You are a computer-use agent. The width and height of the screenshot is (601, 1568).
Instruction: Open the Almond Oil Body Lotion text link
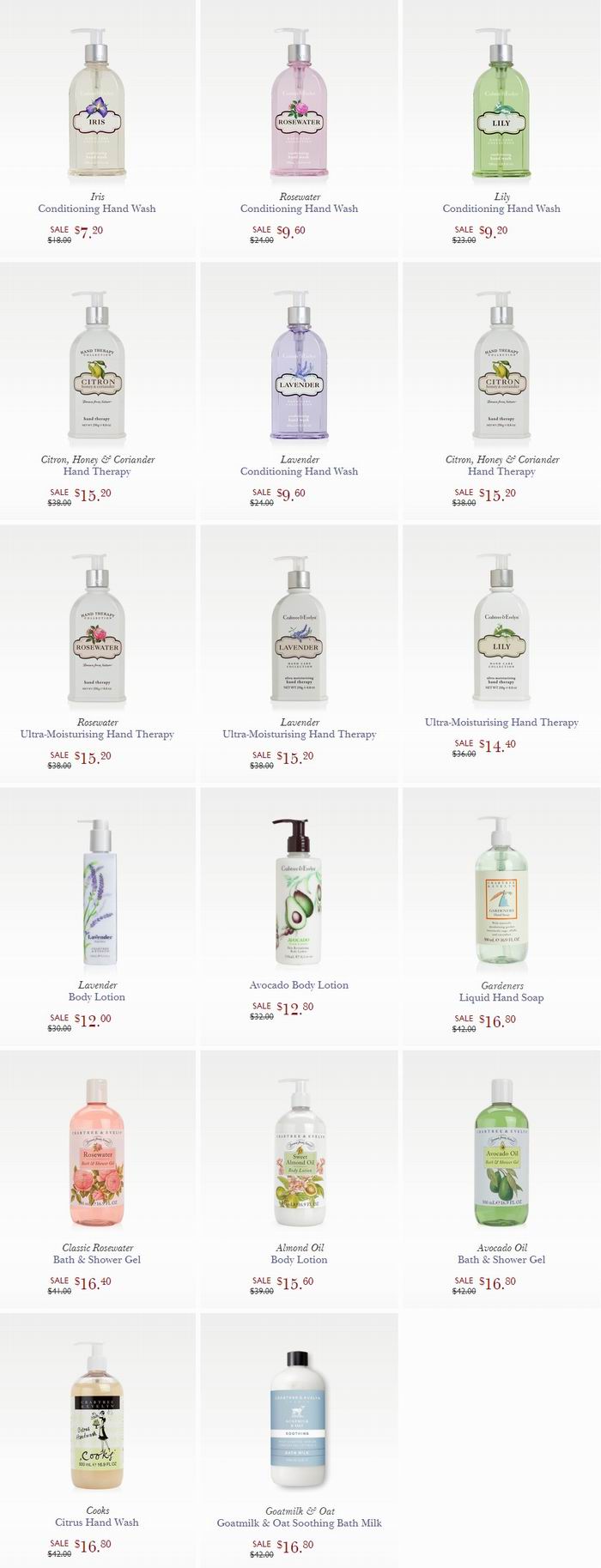tap(299, 1254)
